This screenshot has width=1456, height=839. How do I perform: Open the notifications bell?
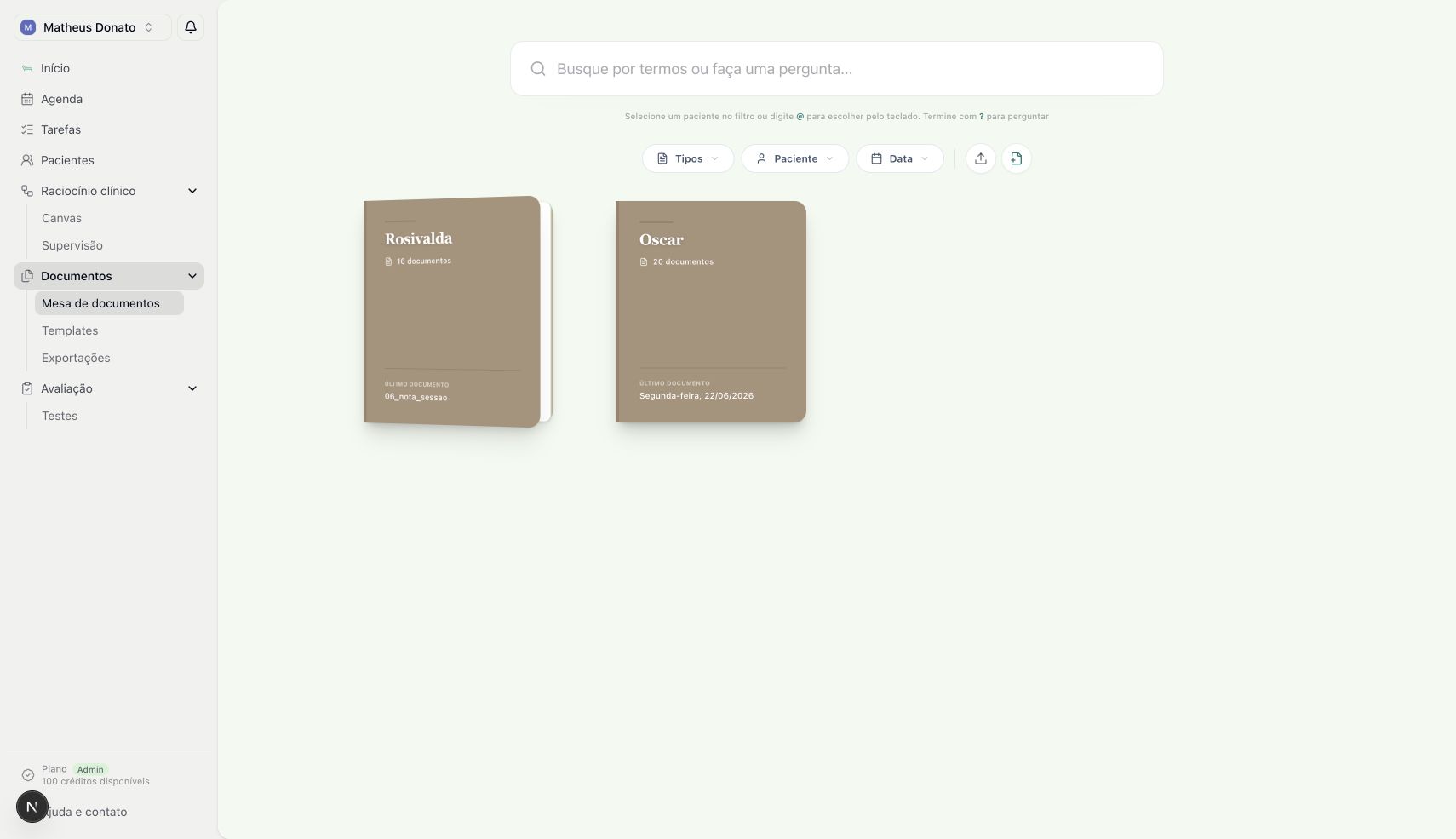[x=191, y=27]
